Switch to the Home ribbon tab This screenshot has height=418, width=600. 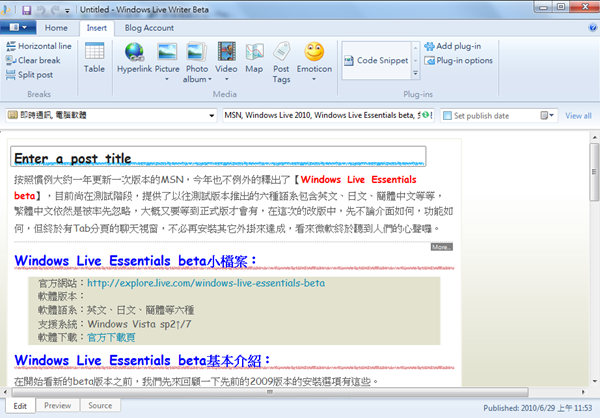(x=57, y=28)
